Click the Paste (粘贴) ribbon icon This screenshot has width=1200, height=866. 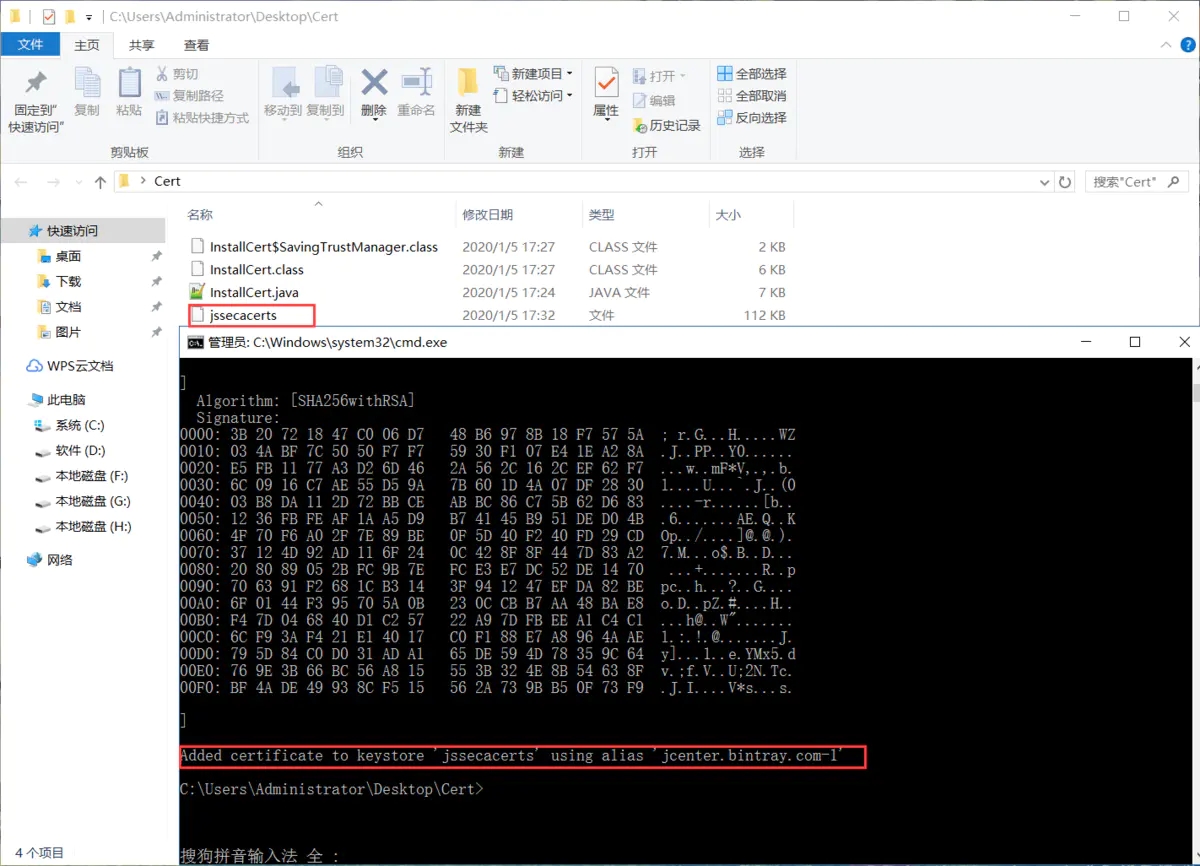tap(129, 83)
